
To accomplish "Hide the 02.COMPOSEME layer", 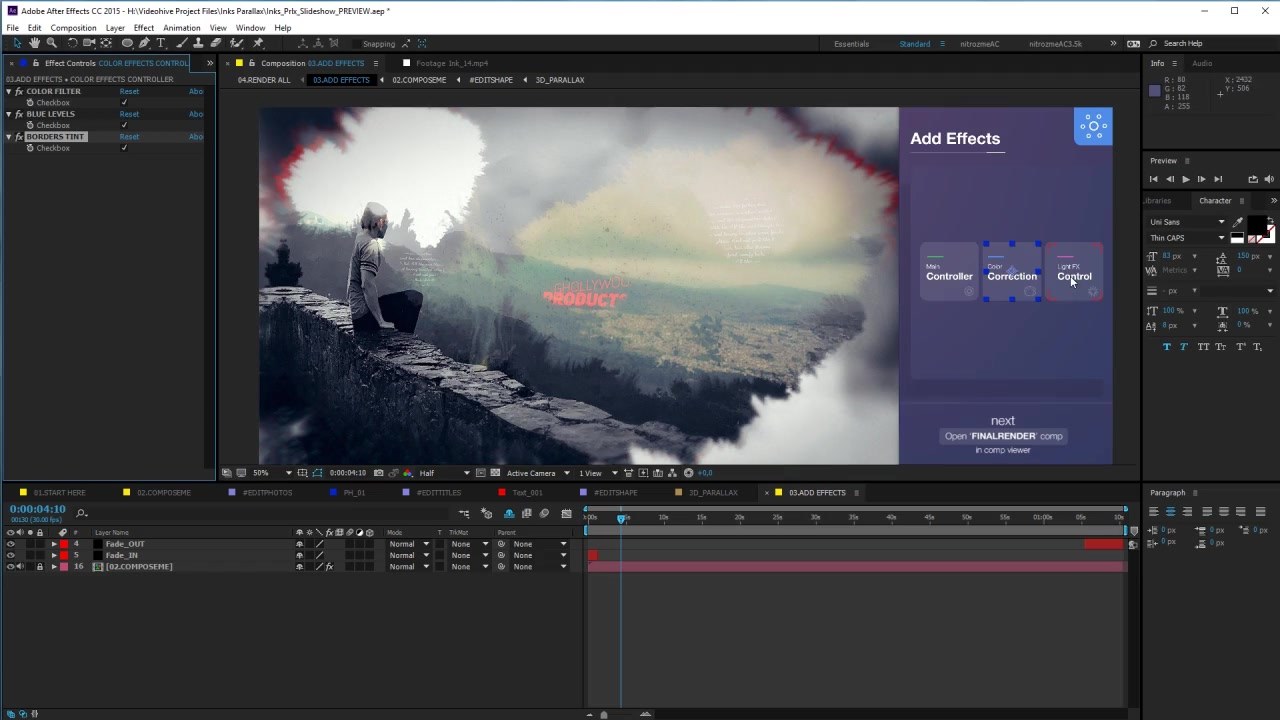I will [x=10, y=567].
